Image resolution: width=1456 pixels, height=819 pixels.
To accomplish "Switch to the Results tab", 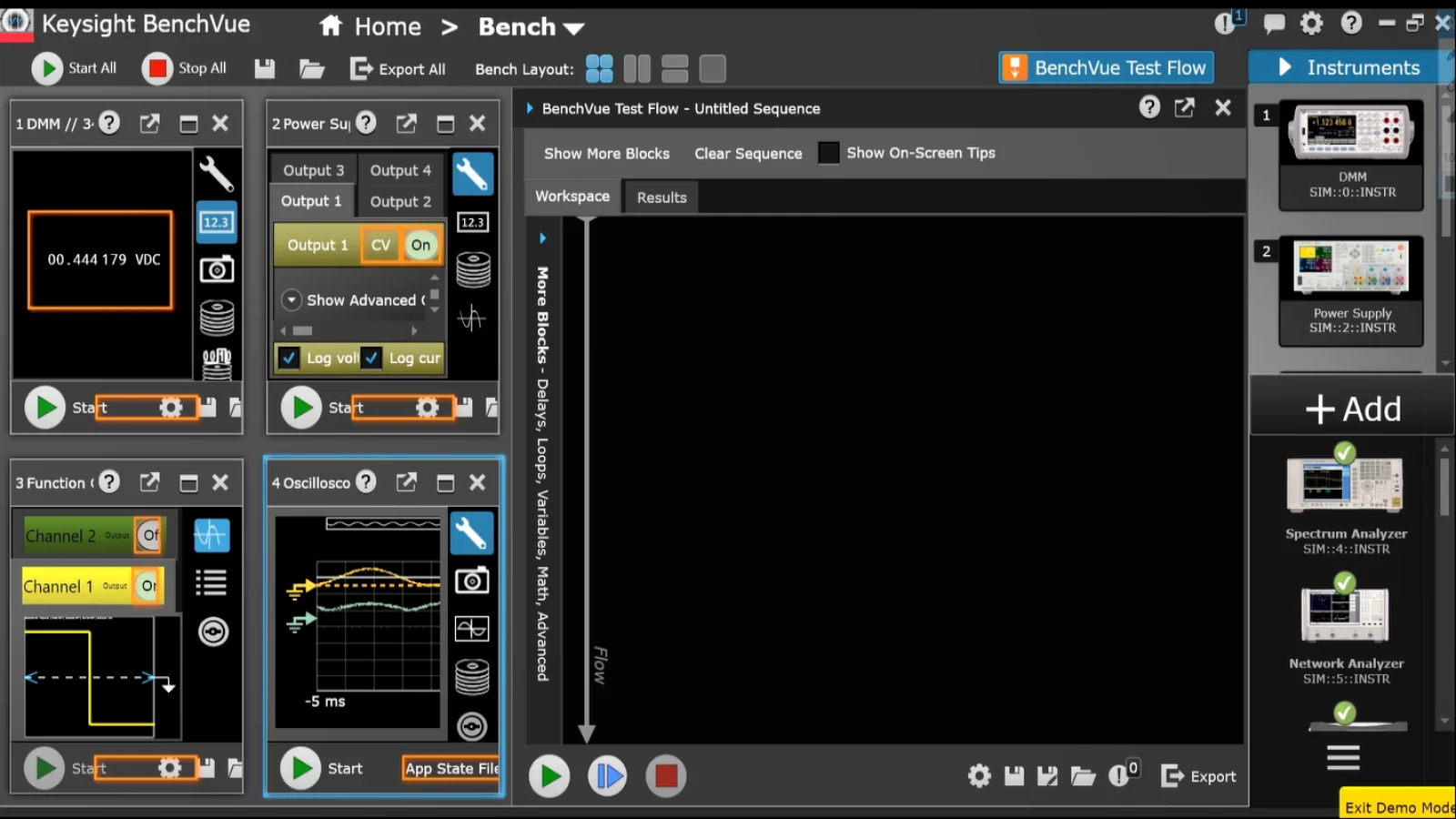I will (662, 197).
